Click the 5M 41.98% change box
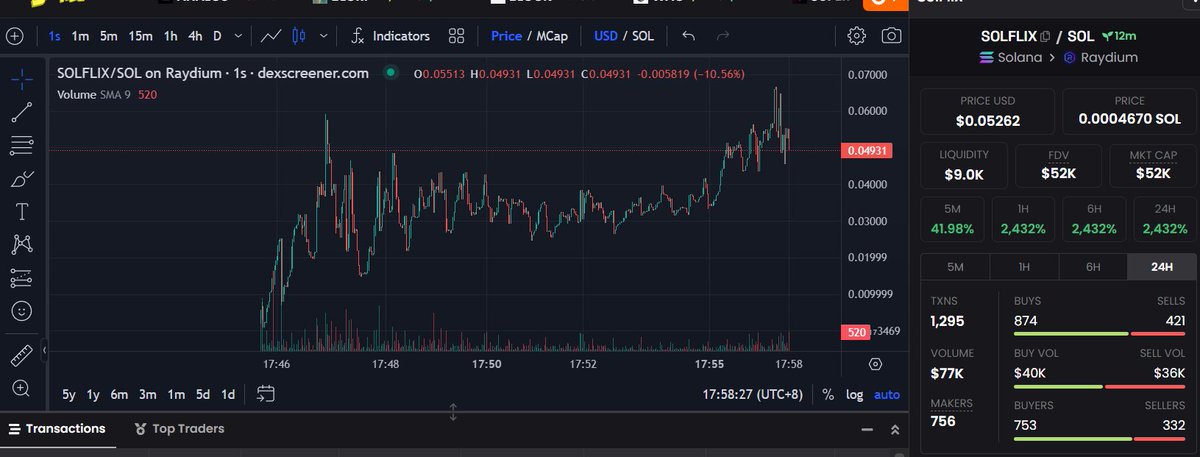1200x457 pixels. coord(953,219)
